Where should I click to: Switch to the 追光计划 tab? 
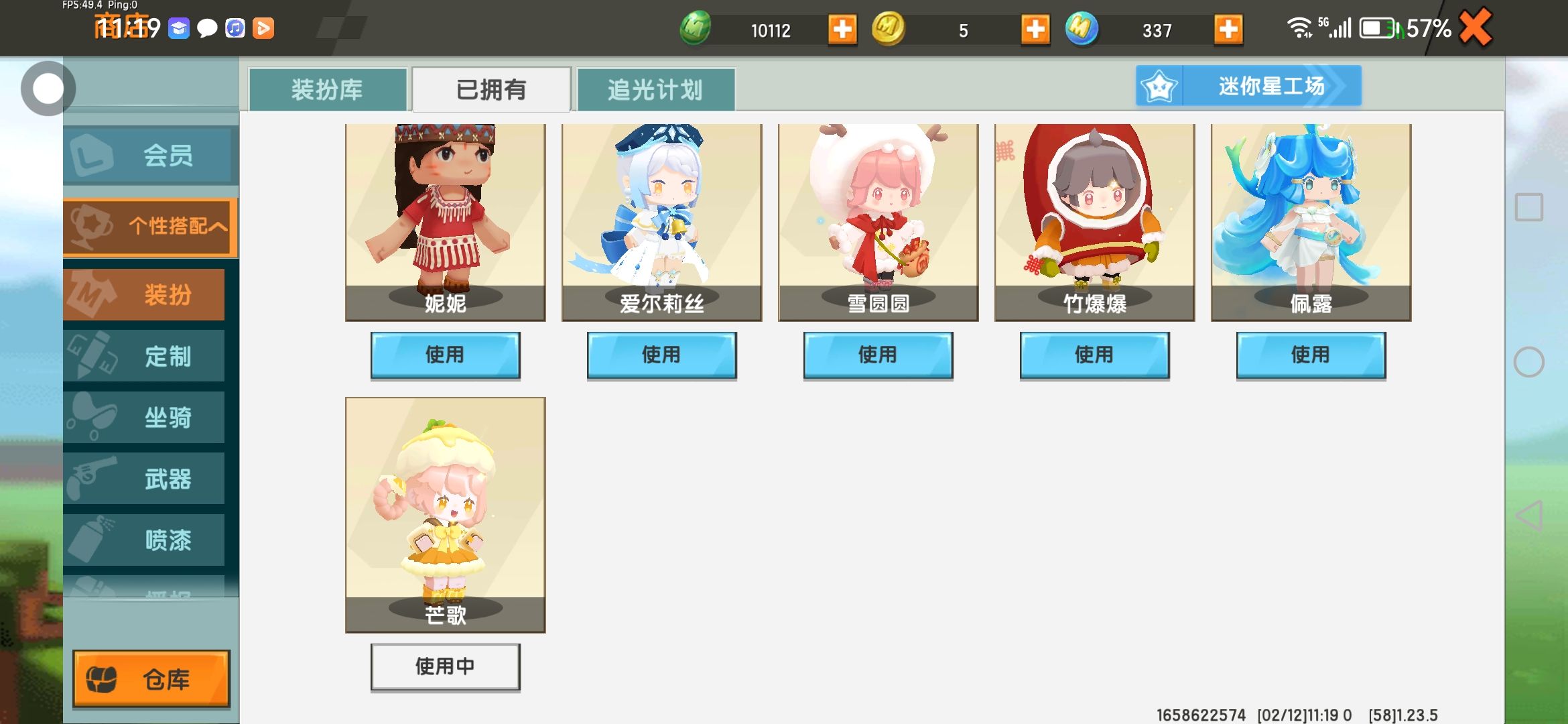pos(655,89)
